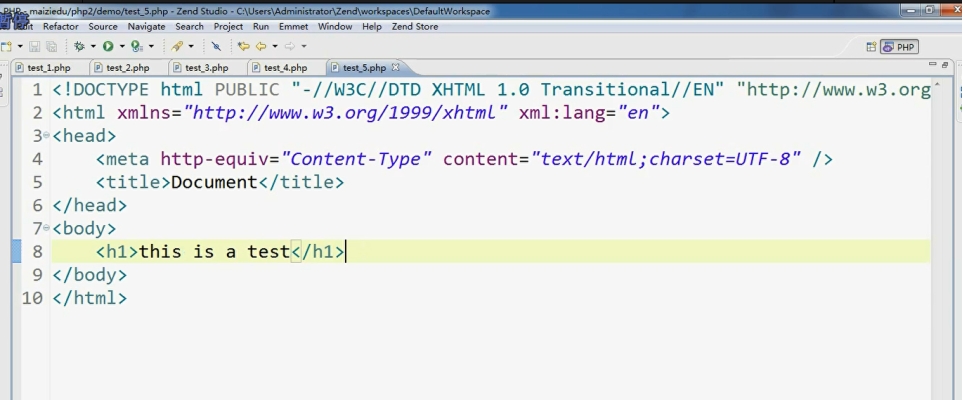The image size is (963, 400).
Task: Switch to the PHP perspective button
Action: pos(899,47)
